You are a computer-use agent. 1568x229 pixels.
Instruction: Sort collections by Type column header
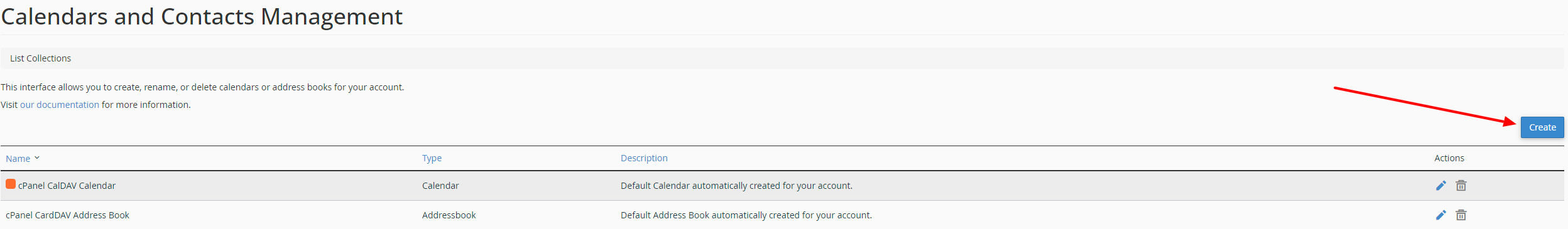tap(432, 158)
